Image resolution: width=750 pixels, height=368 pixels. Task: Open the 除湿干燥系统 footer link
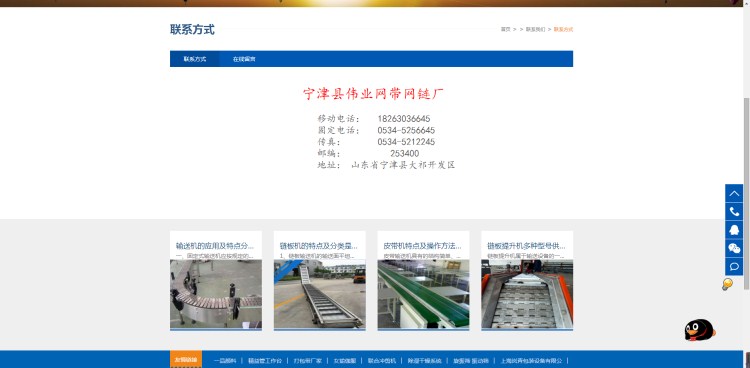click(x=424, y=360)
